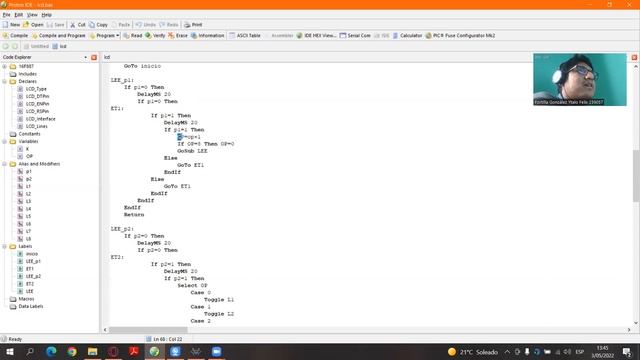The image size is (640, 360).
Task: Select variable OP in explorer
Action: (x=29, y=156)
